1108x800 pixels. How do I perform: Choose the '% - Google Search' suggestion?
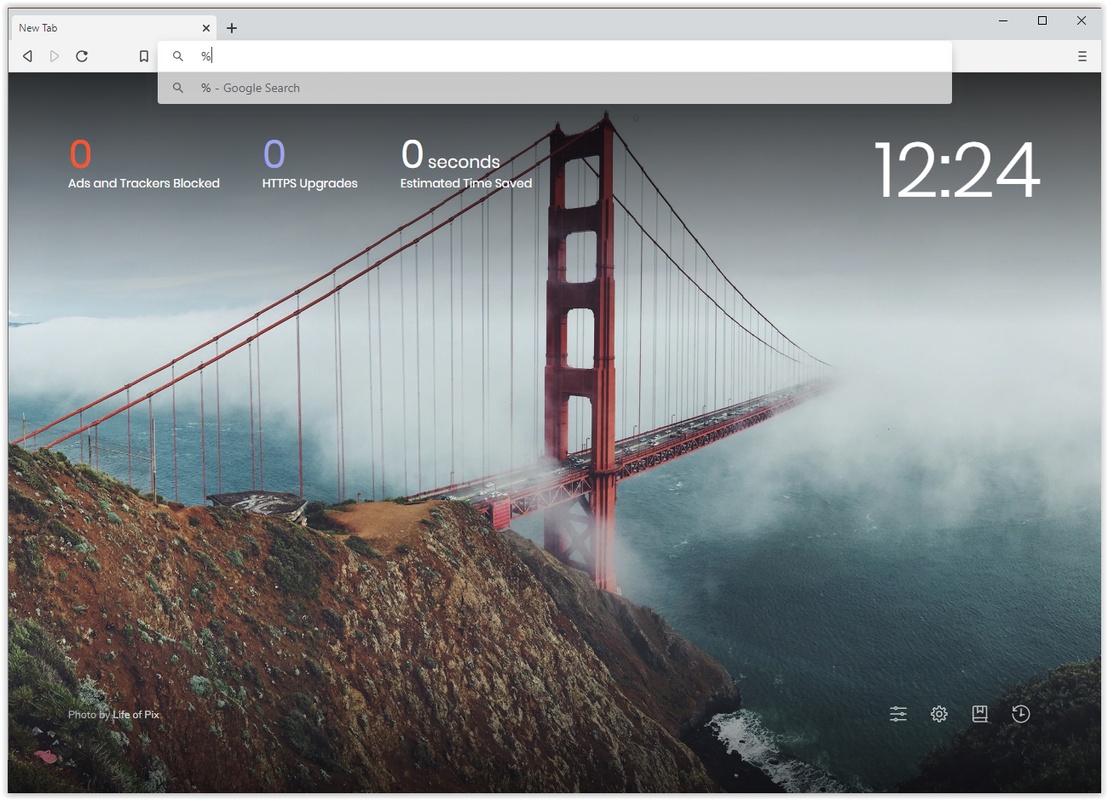(555, 88)
